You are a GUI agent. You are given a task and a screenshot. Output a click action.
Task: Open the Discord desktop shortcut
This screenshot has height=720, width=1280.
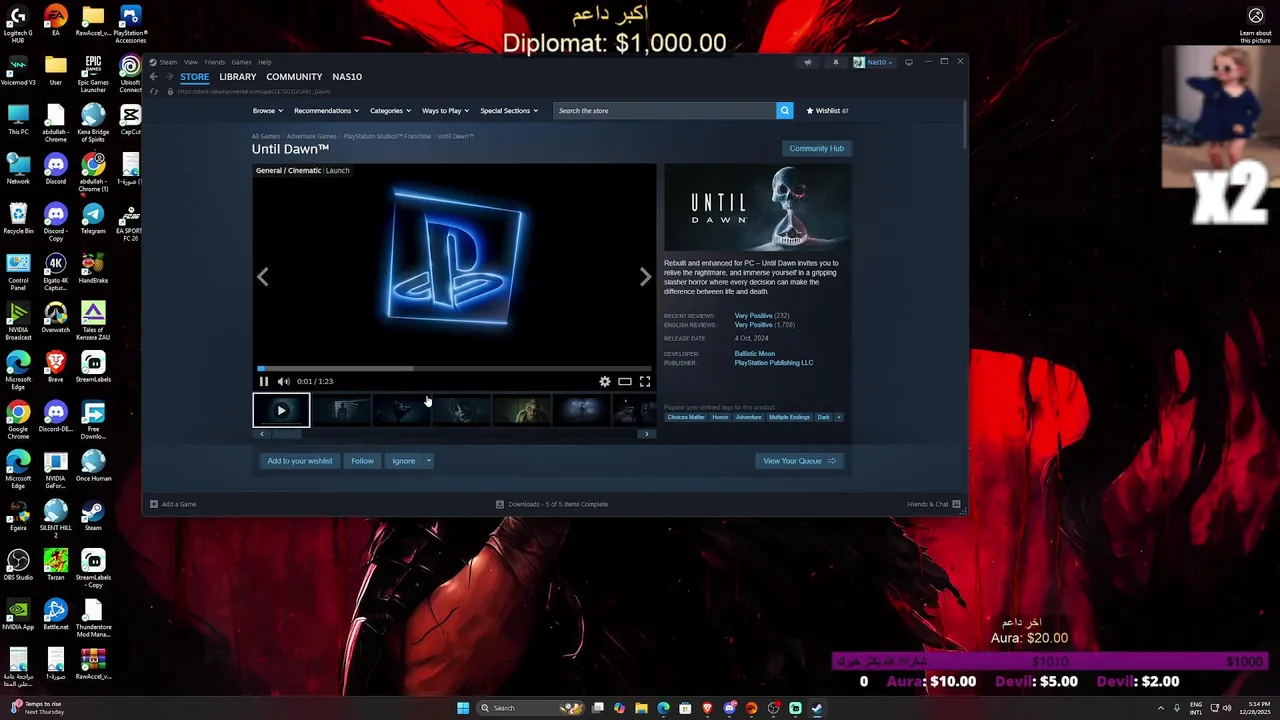tap(56, 168)
